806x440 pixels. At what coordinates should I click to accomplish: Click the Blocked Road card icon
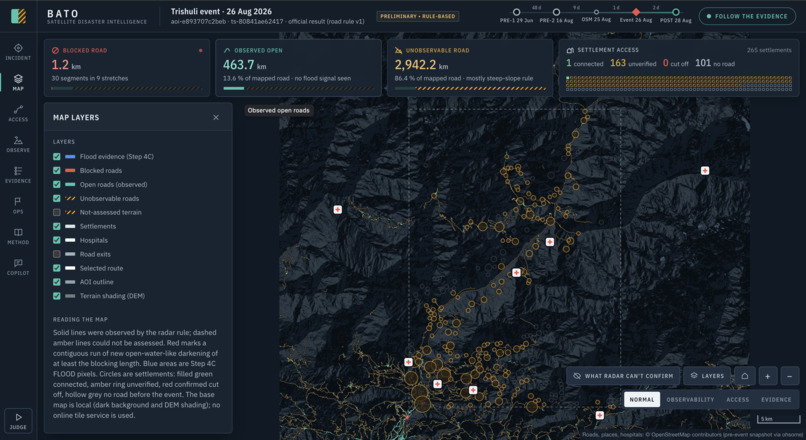point(55,50)
